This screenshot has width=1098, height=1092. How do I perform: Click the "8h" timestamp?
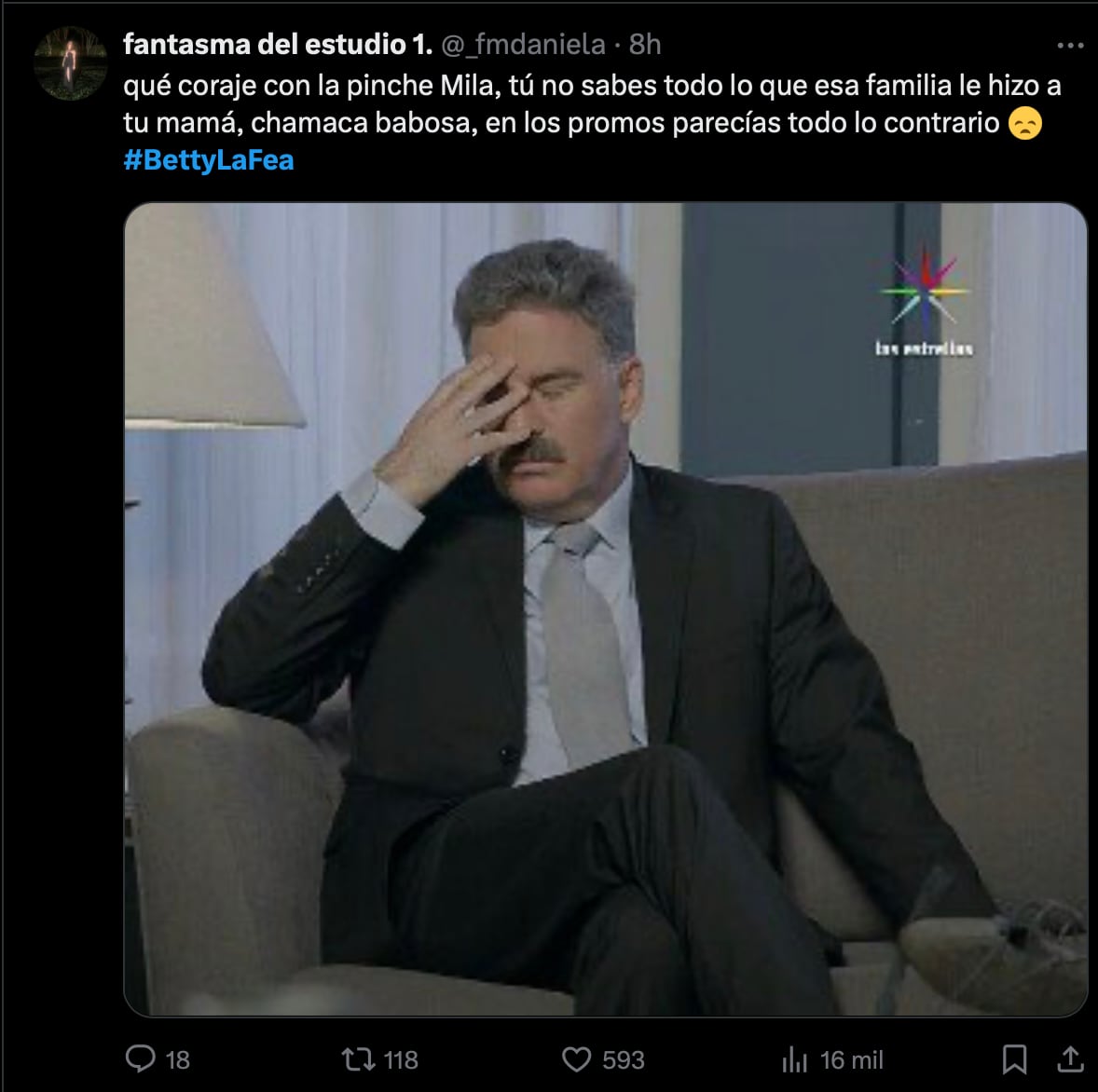[645, 44]
